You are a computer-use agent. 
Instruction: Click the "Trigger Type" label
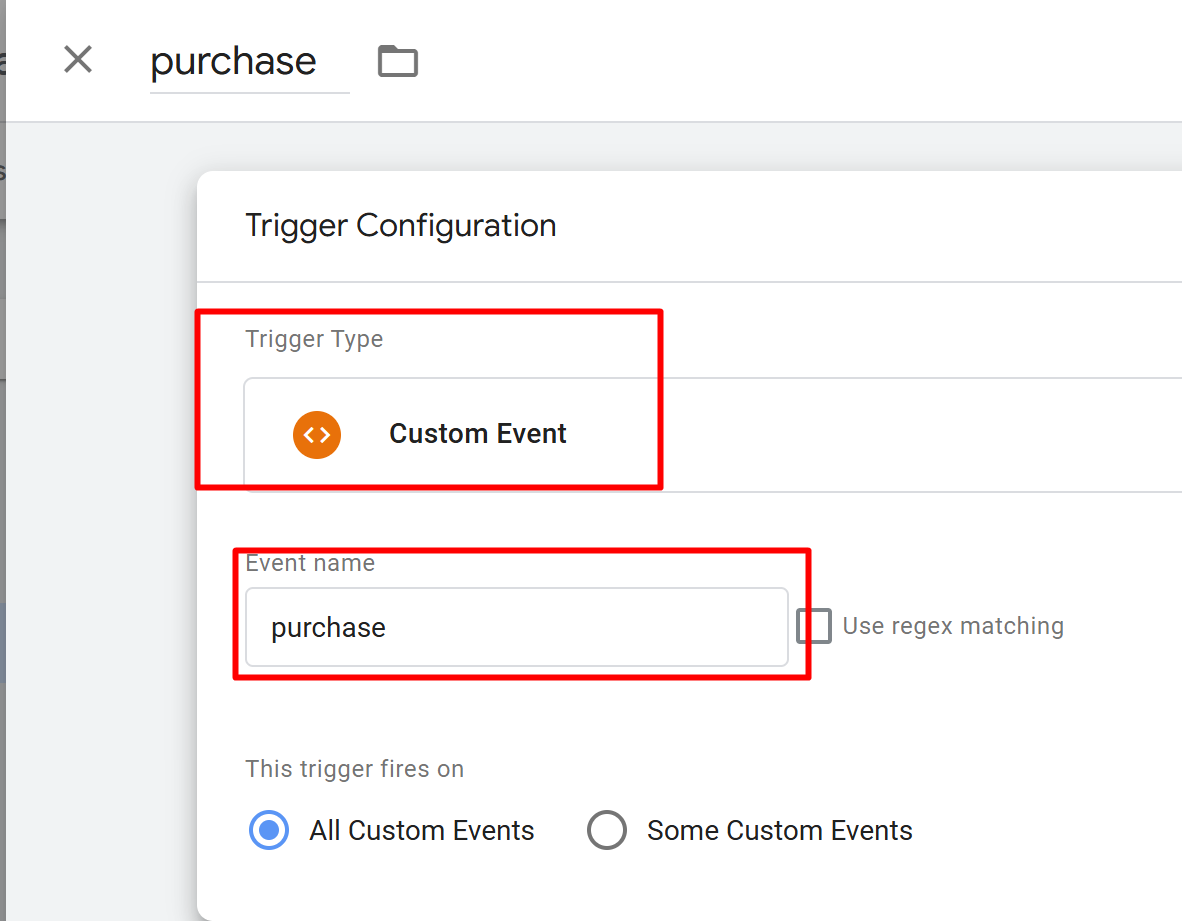click(314, 340)
